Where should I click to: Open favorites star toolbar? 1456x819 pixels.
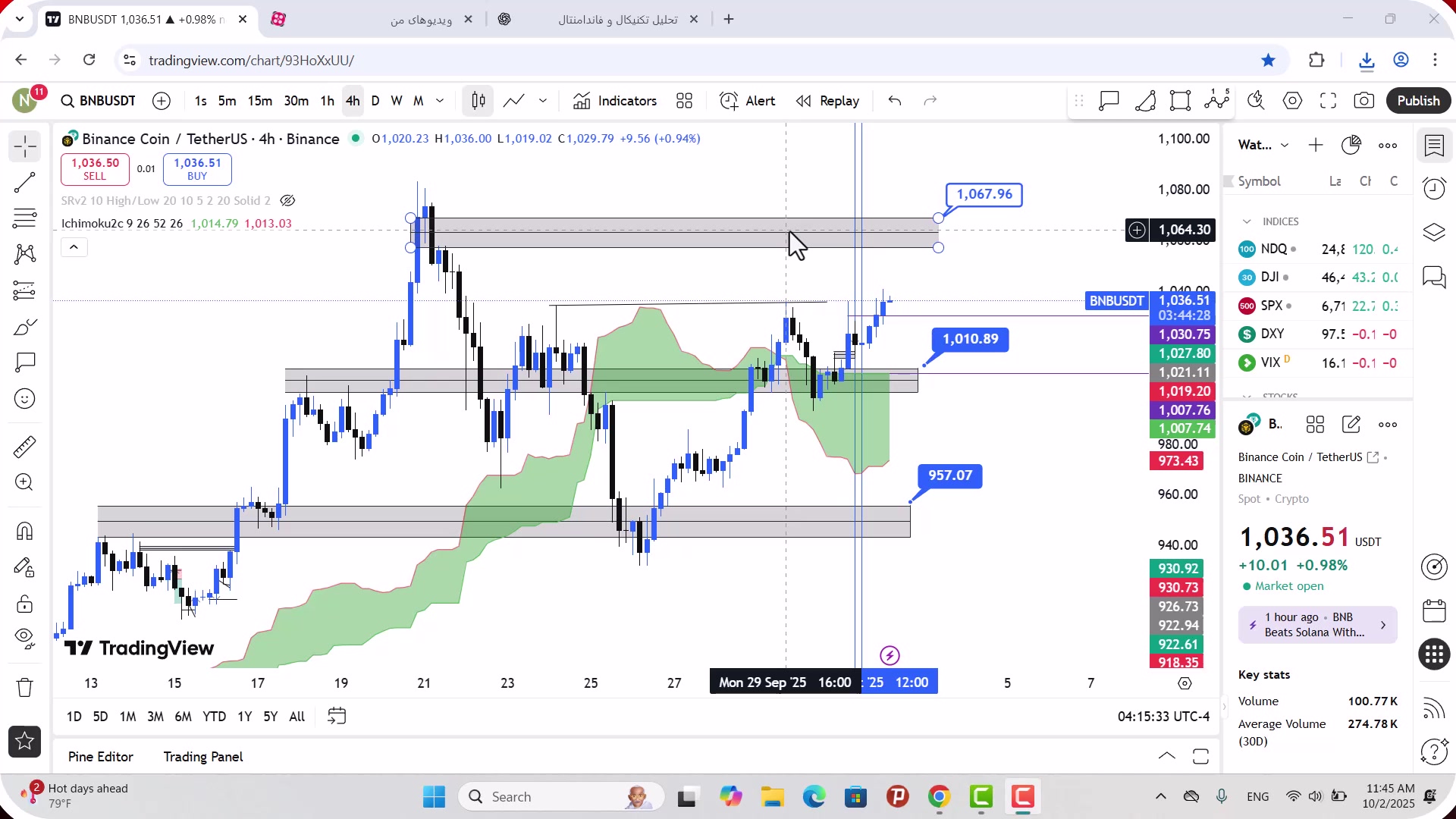[x=25, y=742]
